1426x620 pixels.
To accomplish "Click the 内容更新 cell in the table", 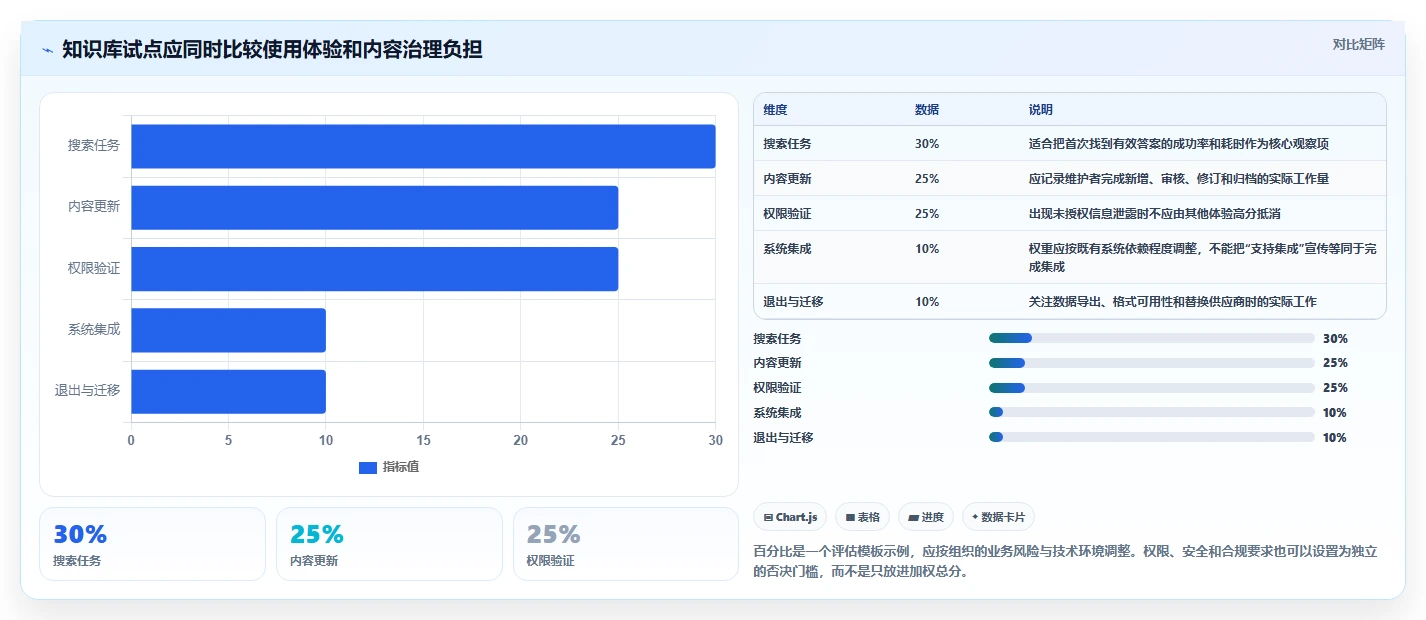I will tap(787, 179).
